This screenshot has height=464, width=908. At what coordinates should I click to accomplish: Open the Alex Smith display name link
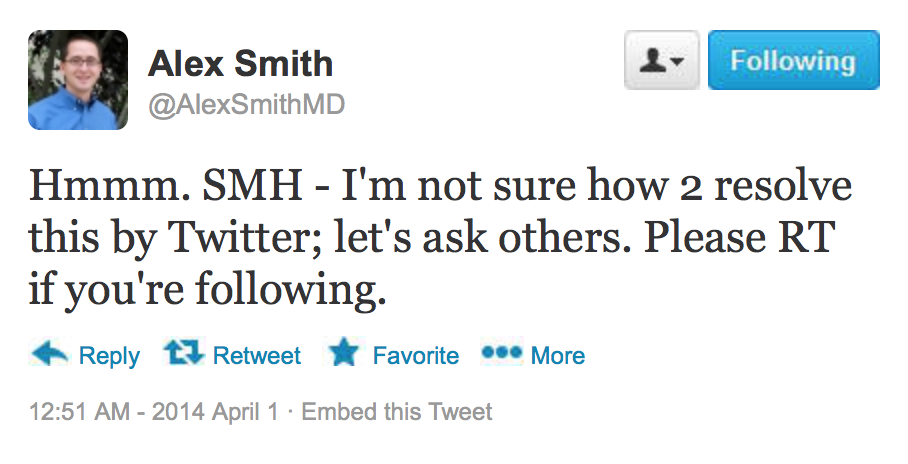(x=240, y=63)
